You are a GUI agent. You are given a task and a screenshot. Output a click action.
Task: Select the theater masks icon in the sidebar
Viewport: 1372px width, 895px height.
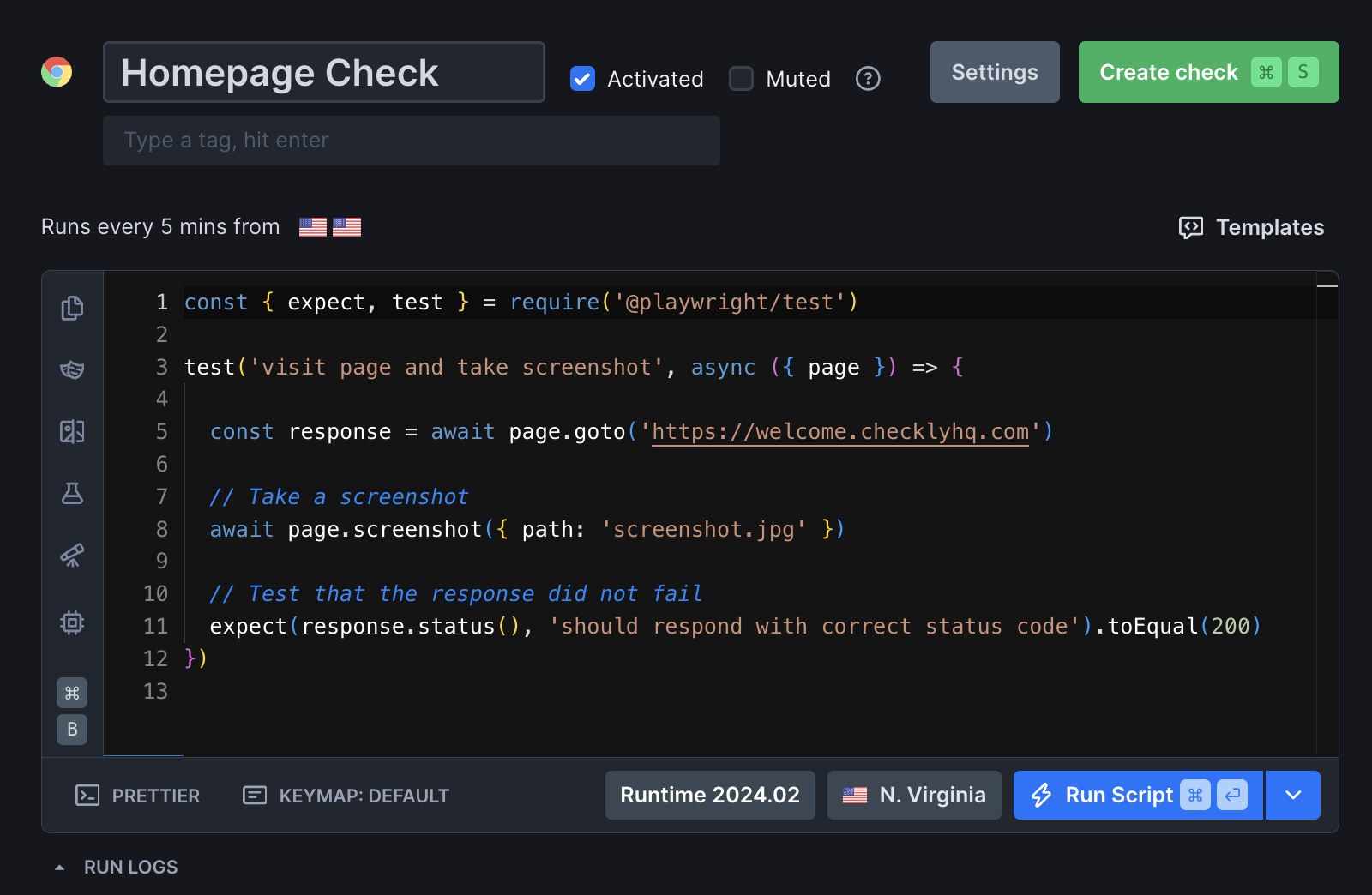[72, 369]
